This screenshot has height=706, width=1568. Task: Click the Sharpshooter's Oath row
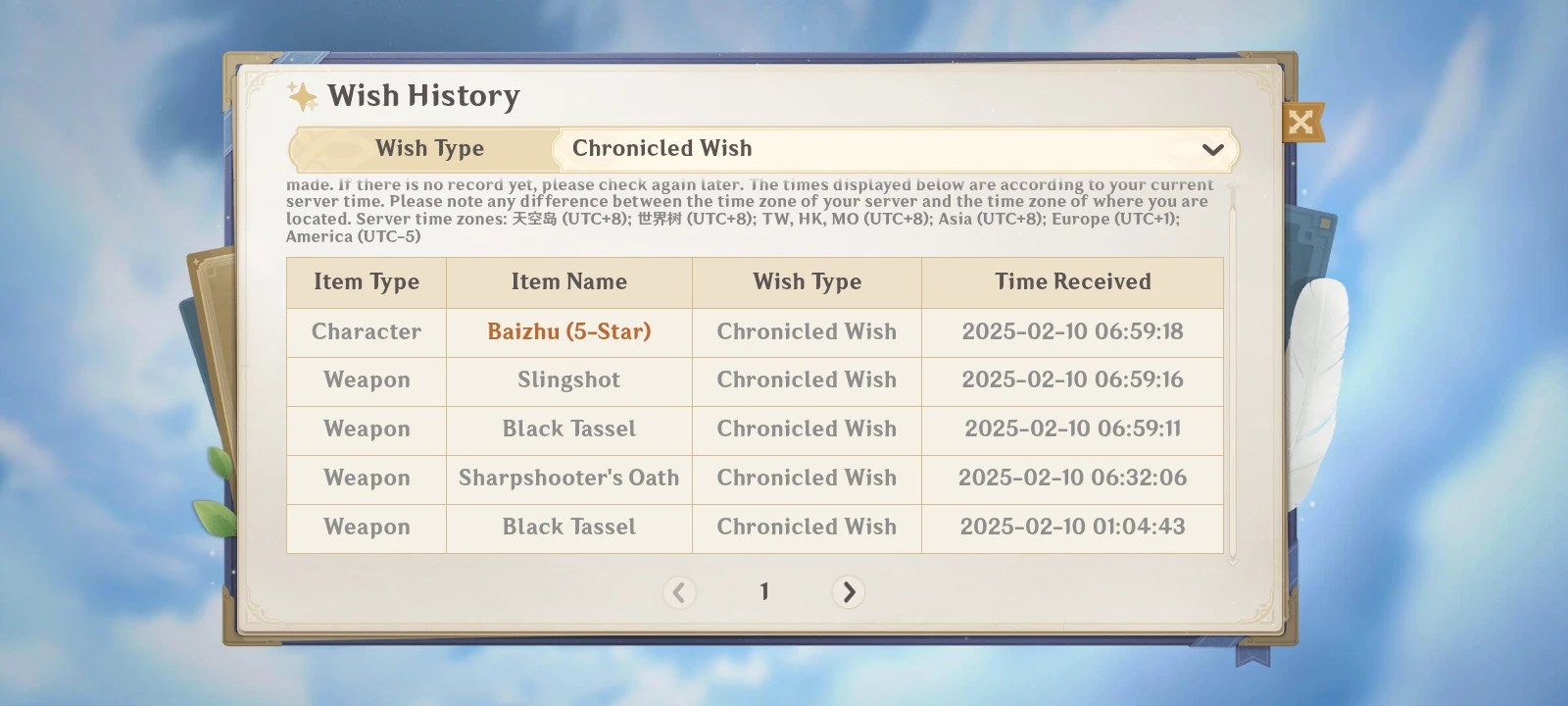pos(569,479)
